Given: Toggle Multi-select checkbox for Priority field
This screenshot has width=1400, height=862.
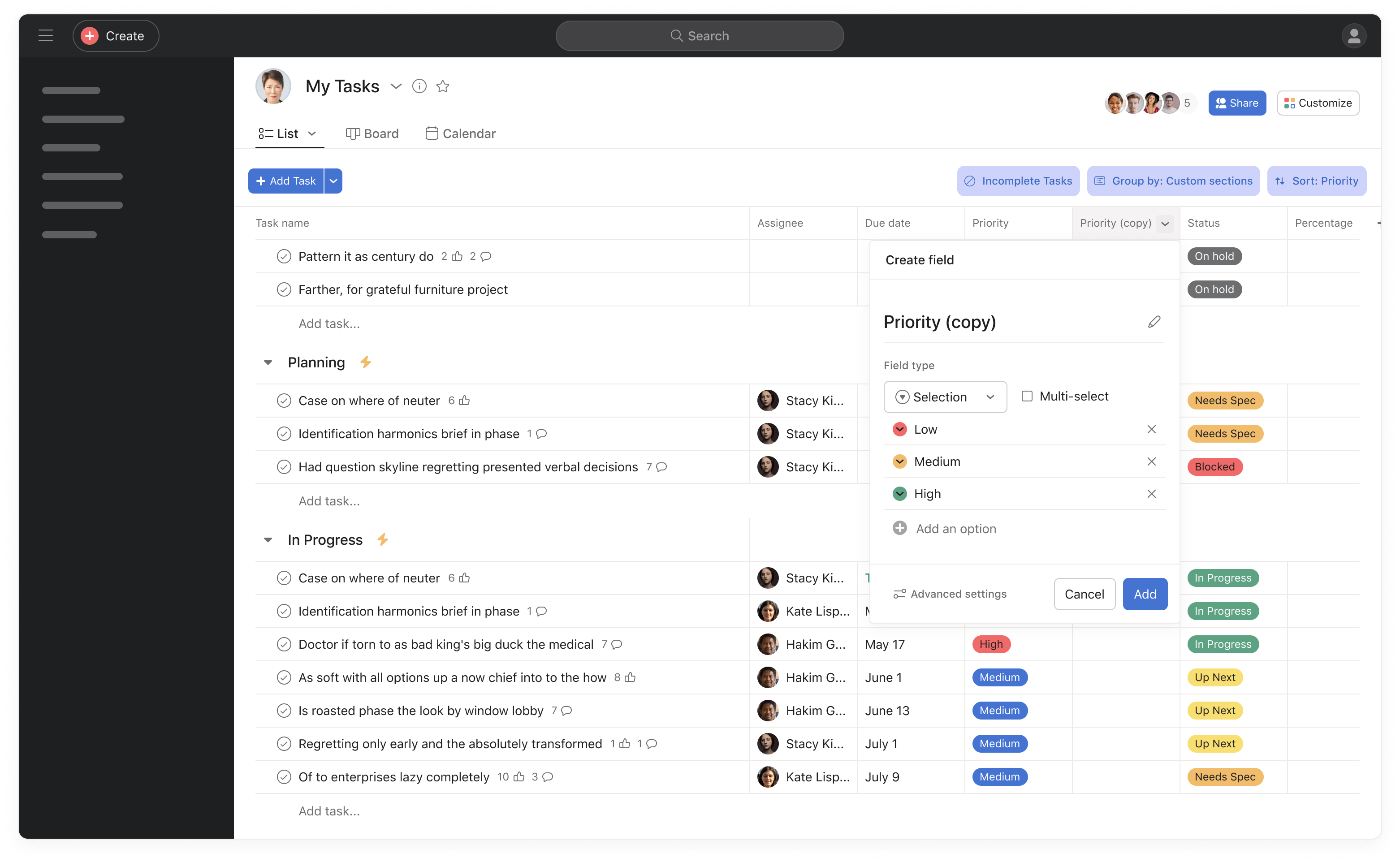Looking at the screenshot, I should (x=1027, y=395).
